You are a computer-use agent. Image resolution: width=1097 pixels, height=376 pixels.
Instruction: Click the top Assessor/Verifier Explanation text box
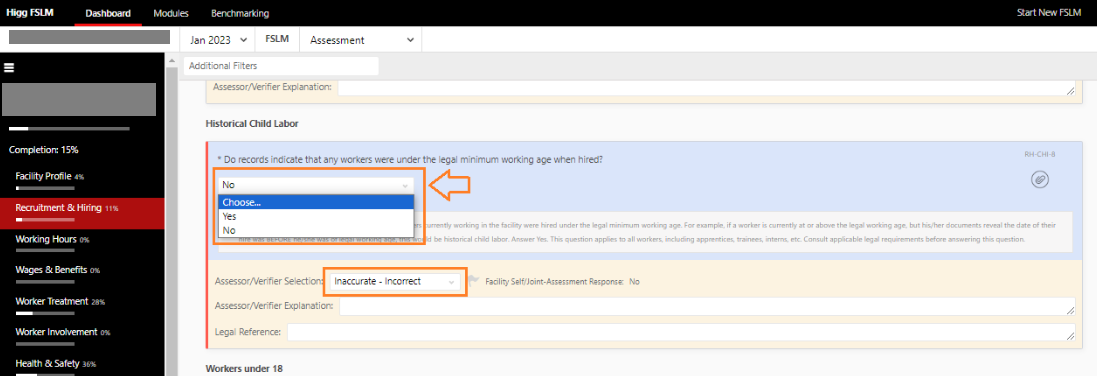(707, 88)
